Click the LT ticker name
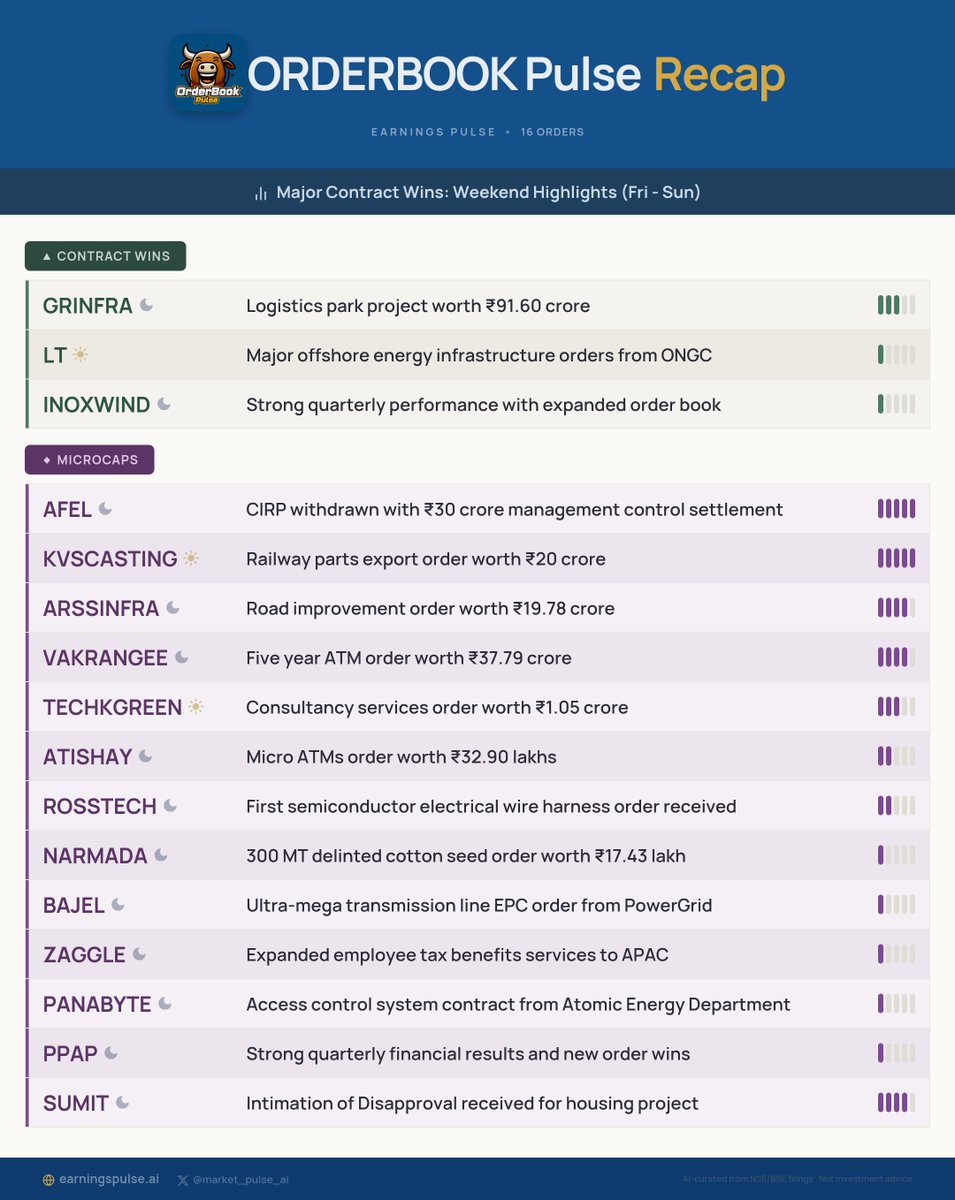955x1200 pixels. click(x=55, y=355)
